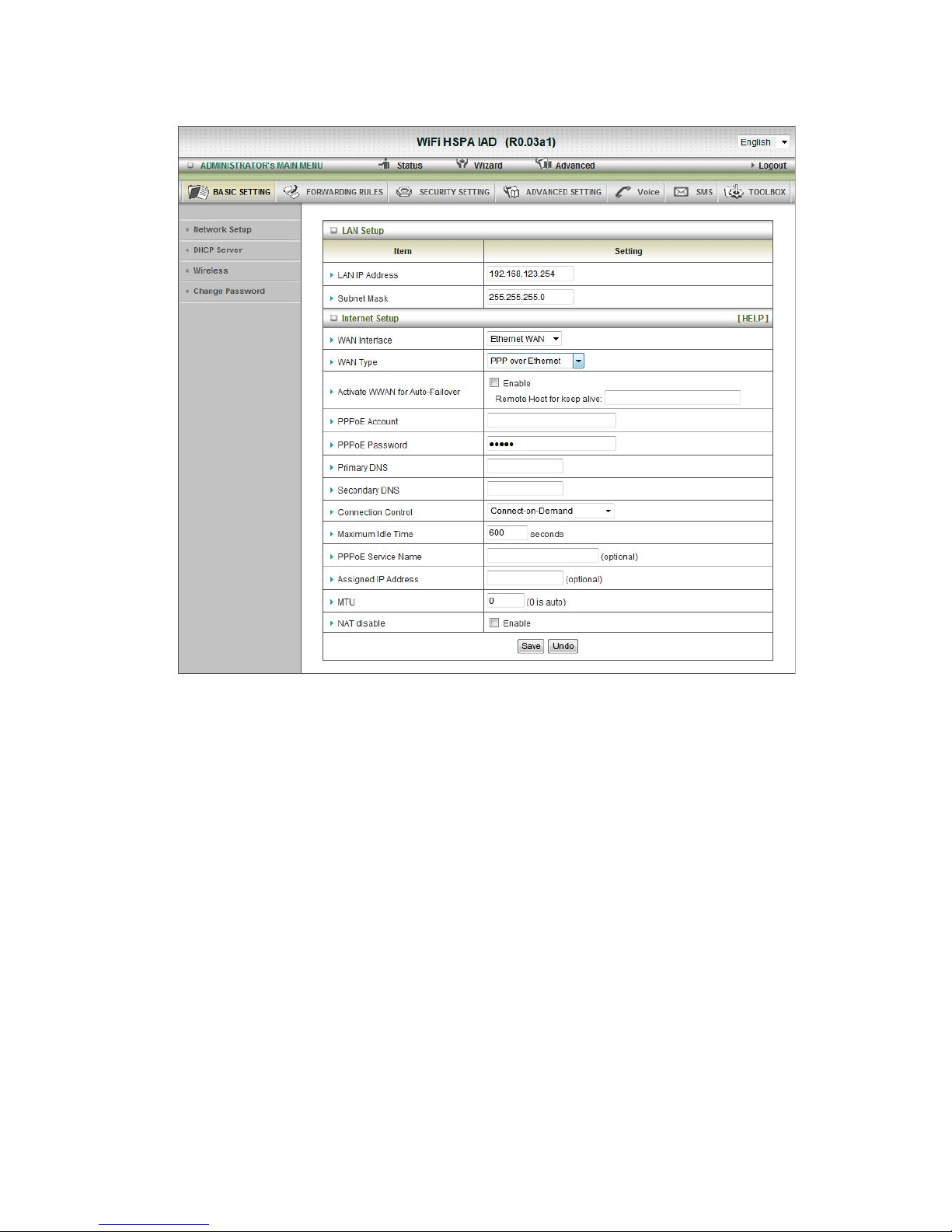Open the WAN Interface dropdown
The height and width of the screenshot is (1232, 952).
coord(524,339)
